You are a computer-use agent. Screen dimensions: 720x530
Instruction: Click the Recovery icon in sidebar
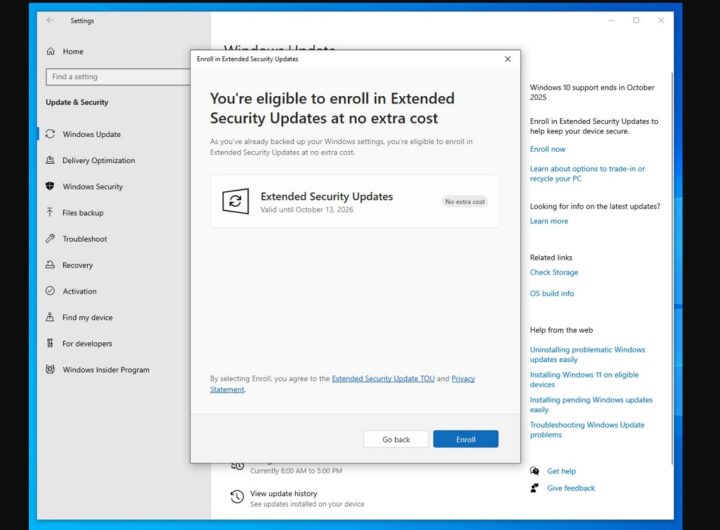pos(50,265)
